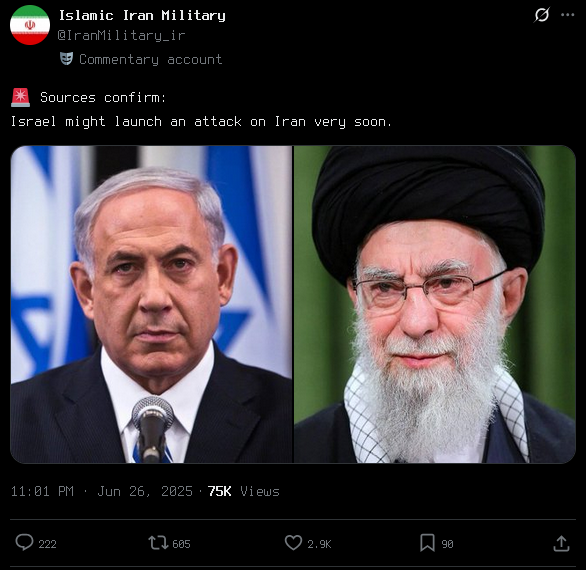Screen dimensions: 586x570
Task: Bookmark the post with ribbon icon
Action: [x=427, y=543]
